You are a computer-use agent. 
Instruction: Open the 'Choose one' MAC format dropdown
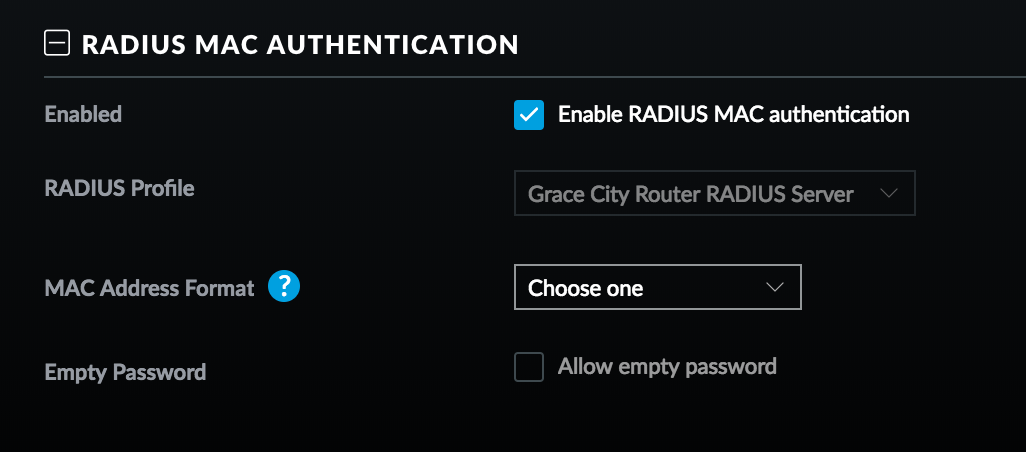pos(657,288)
